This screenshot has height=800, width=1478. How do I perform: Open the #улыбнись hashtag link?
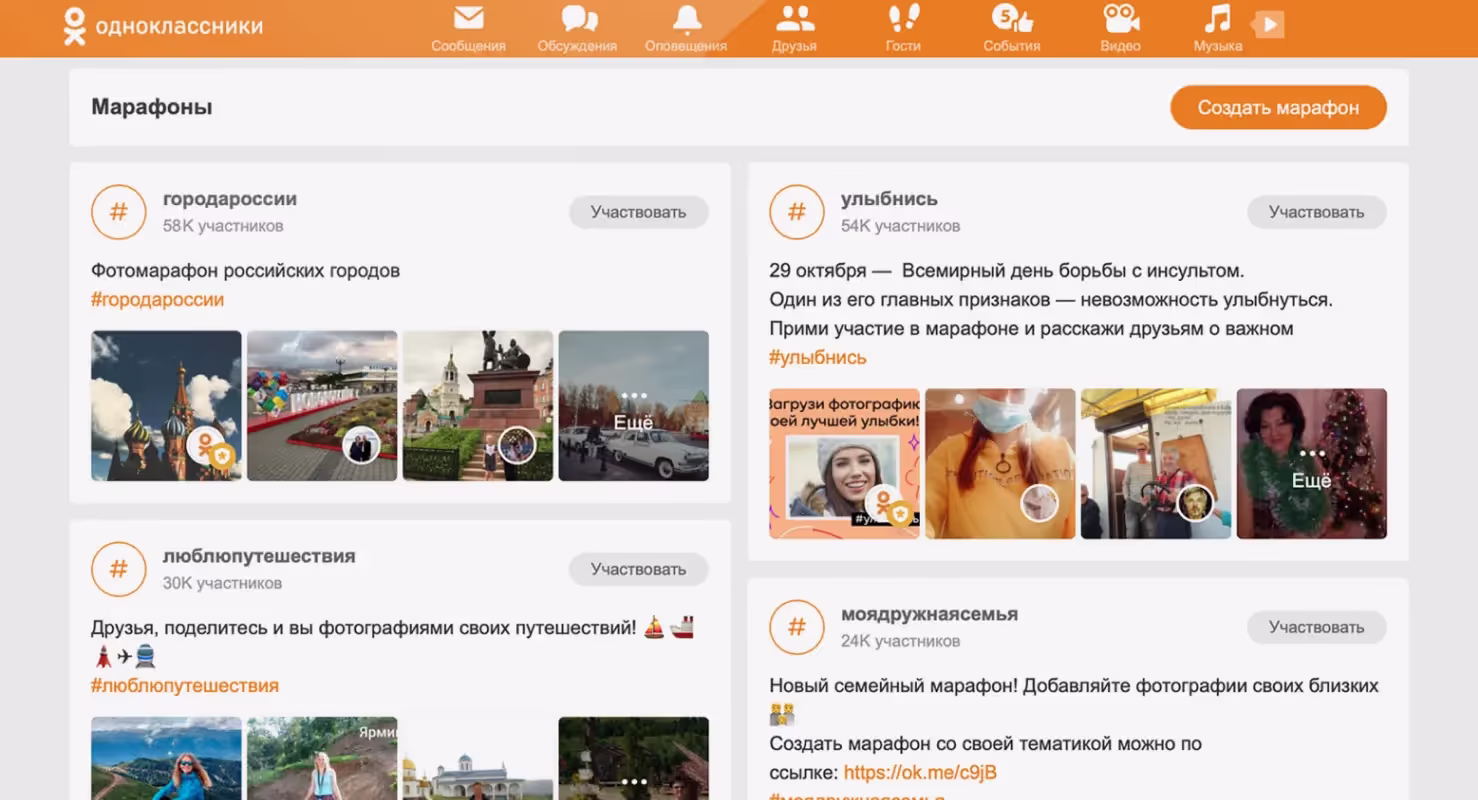[x=817, y=357]
